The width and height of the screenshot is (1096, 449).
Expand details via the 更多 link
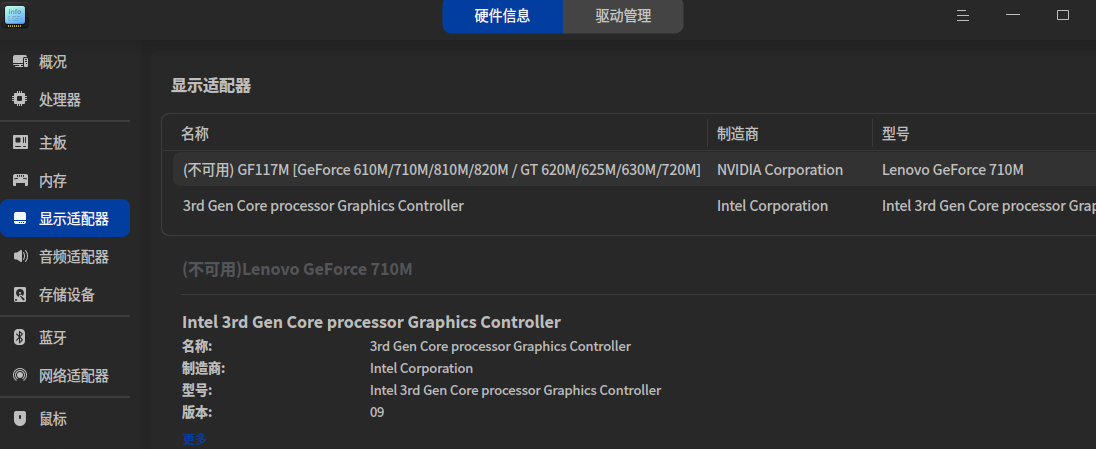194,439
